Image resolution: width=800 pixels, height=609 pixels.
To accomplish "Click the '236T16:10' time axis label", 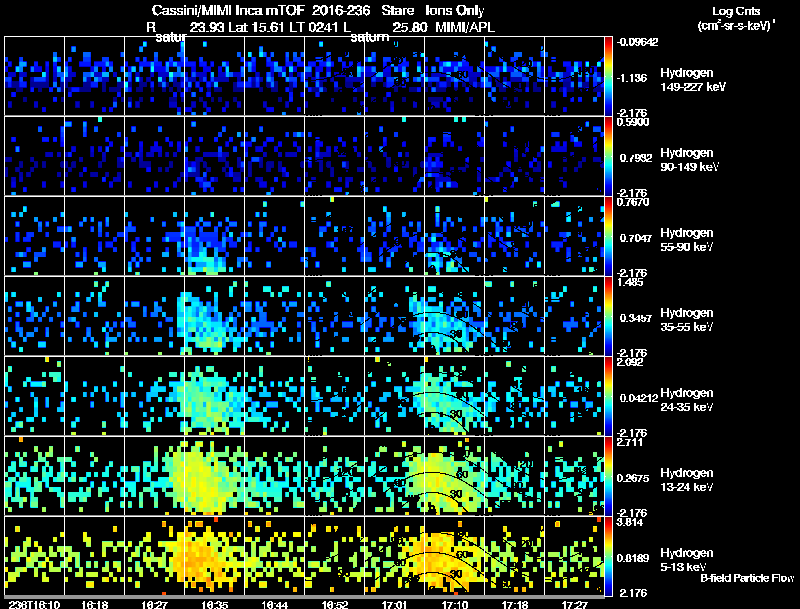I will 34,604.
